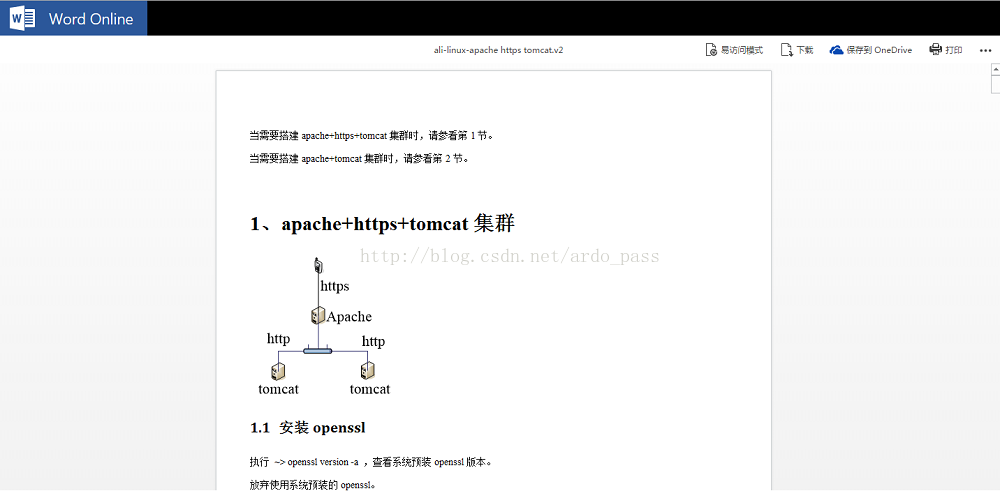Click the left http label
The width and height of the screenshot is (1000, 491).
278,339
